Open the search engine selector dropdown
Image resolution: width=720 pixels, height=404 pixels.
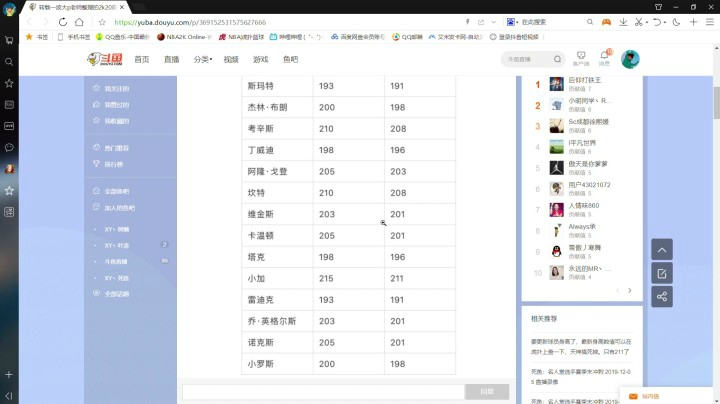point(512,22)
